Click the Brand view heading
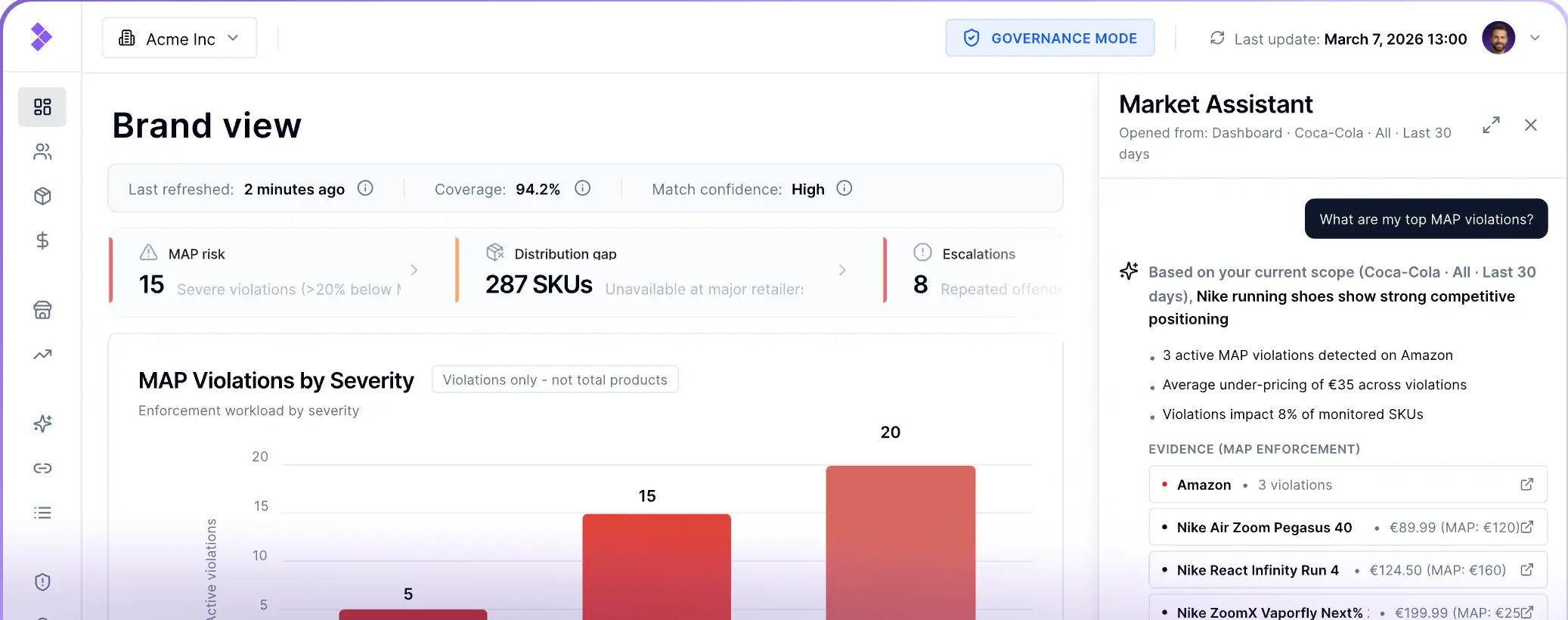This screenshot has width=1568, height=620. 206,125
